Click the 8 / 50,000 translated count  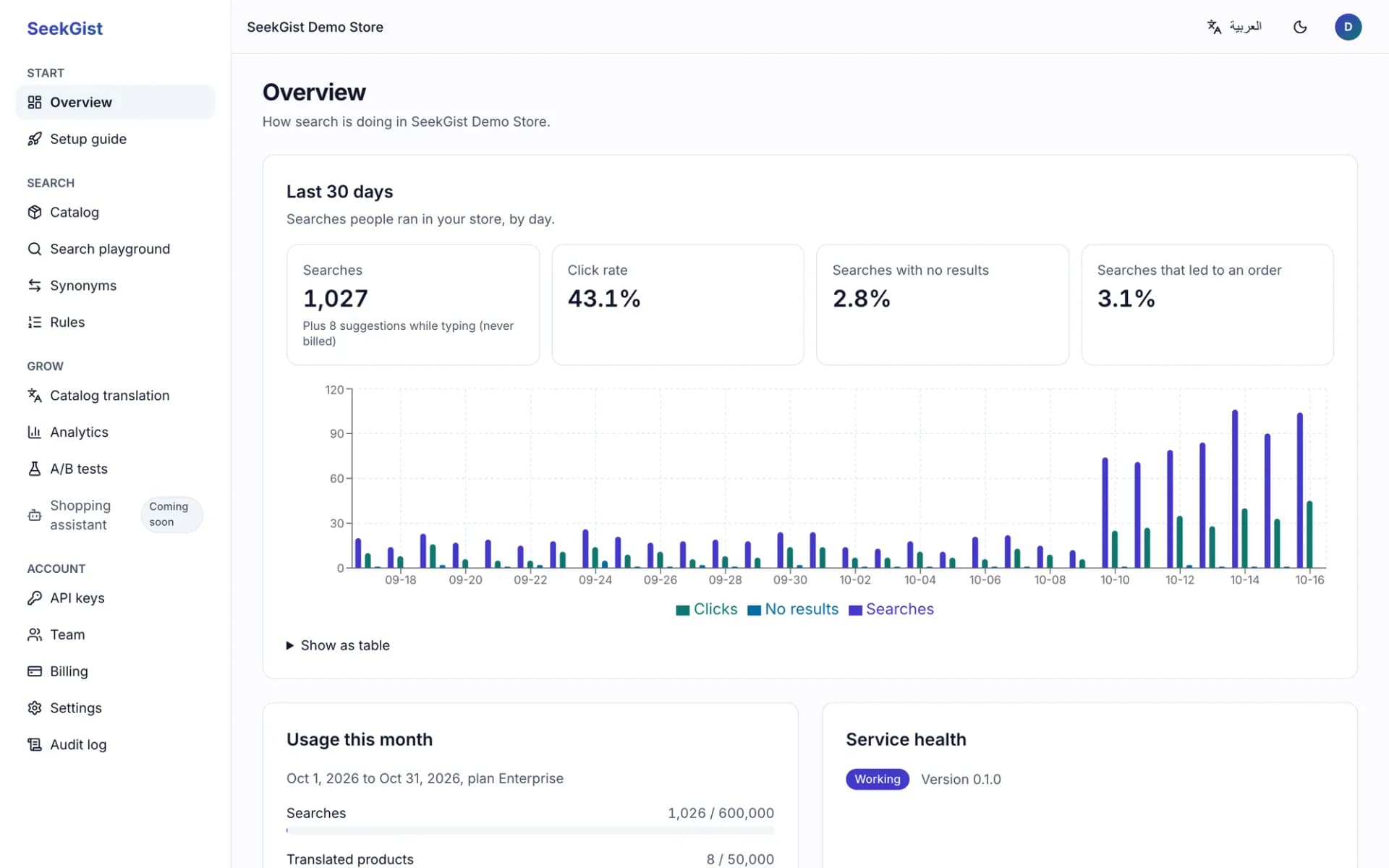click(x=740, y=859)
